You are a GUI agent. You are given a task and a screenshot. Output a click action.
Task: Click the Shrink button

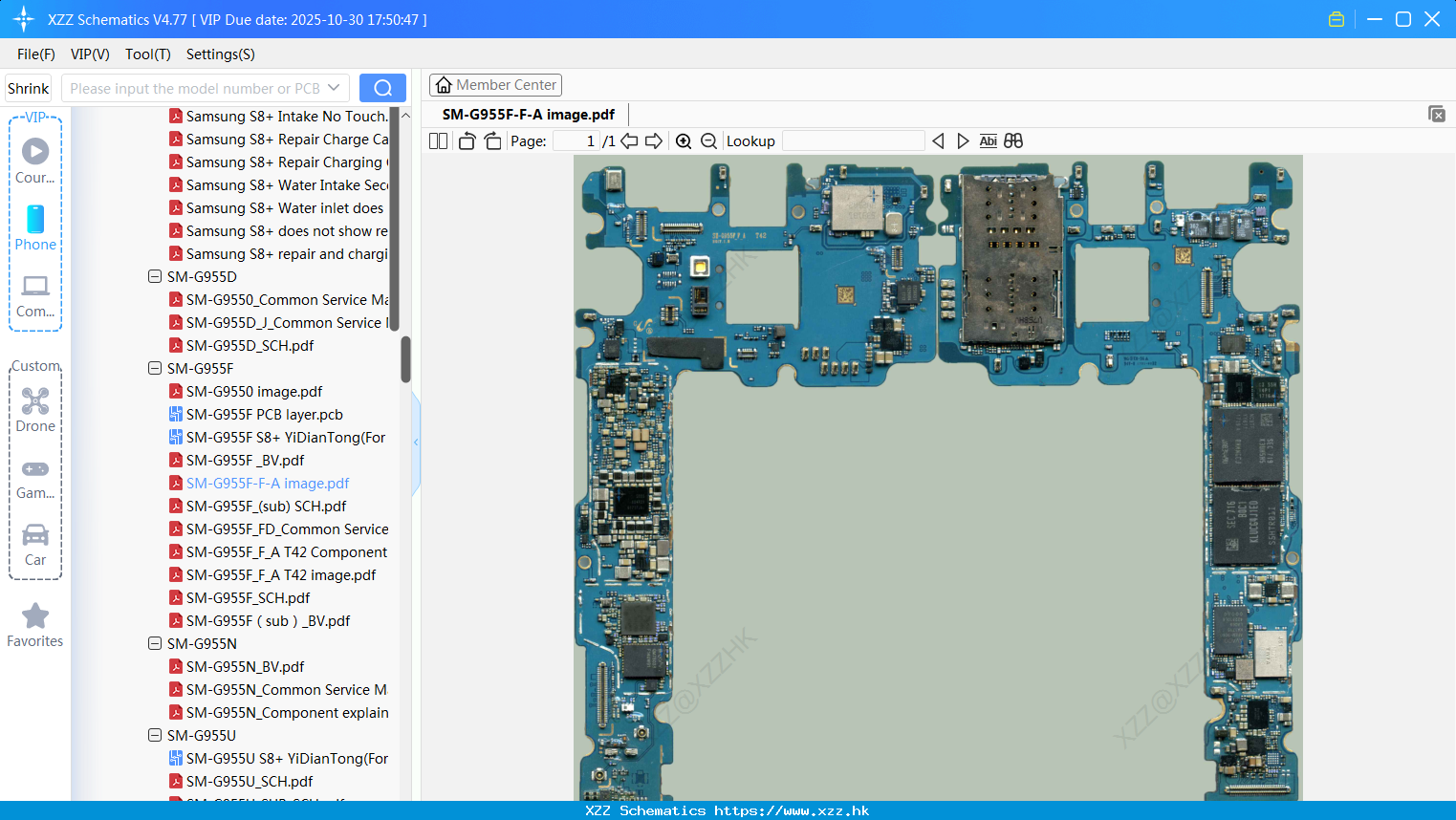tap(28, 88)
